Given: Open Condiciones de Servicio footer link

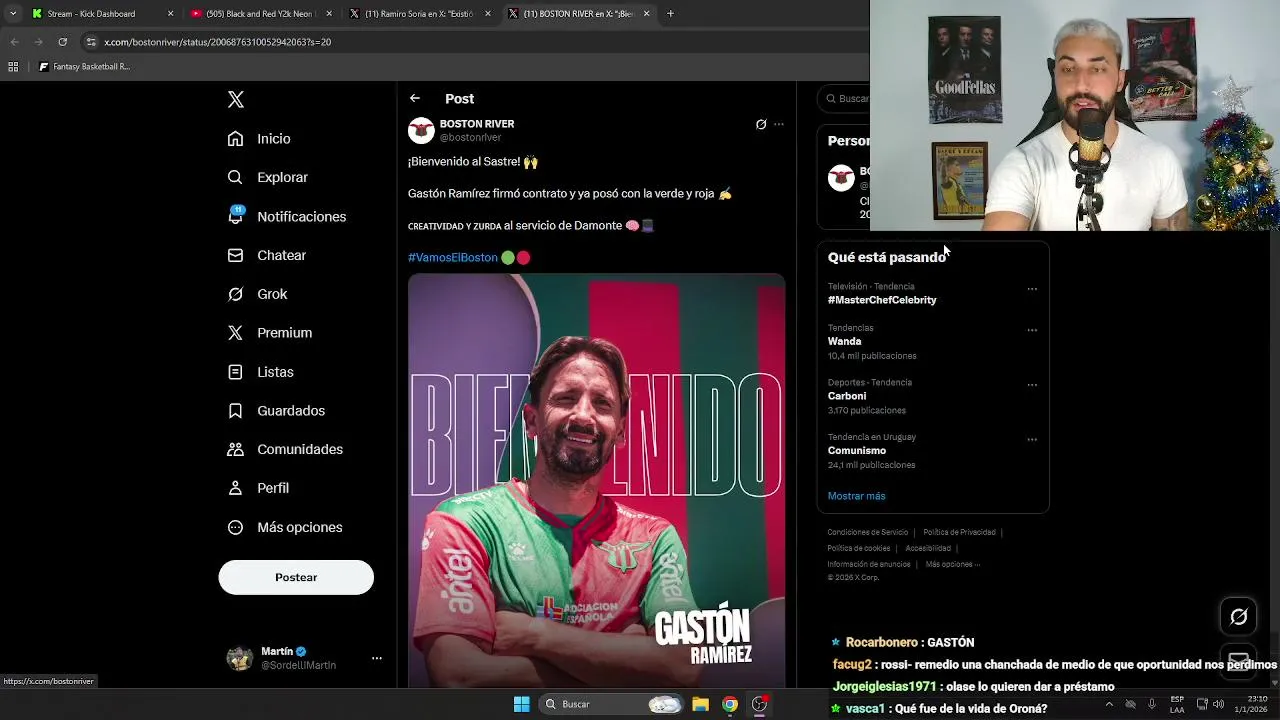Looking at the screenshot, I should coord(867,532).
